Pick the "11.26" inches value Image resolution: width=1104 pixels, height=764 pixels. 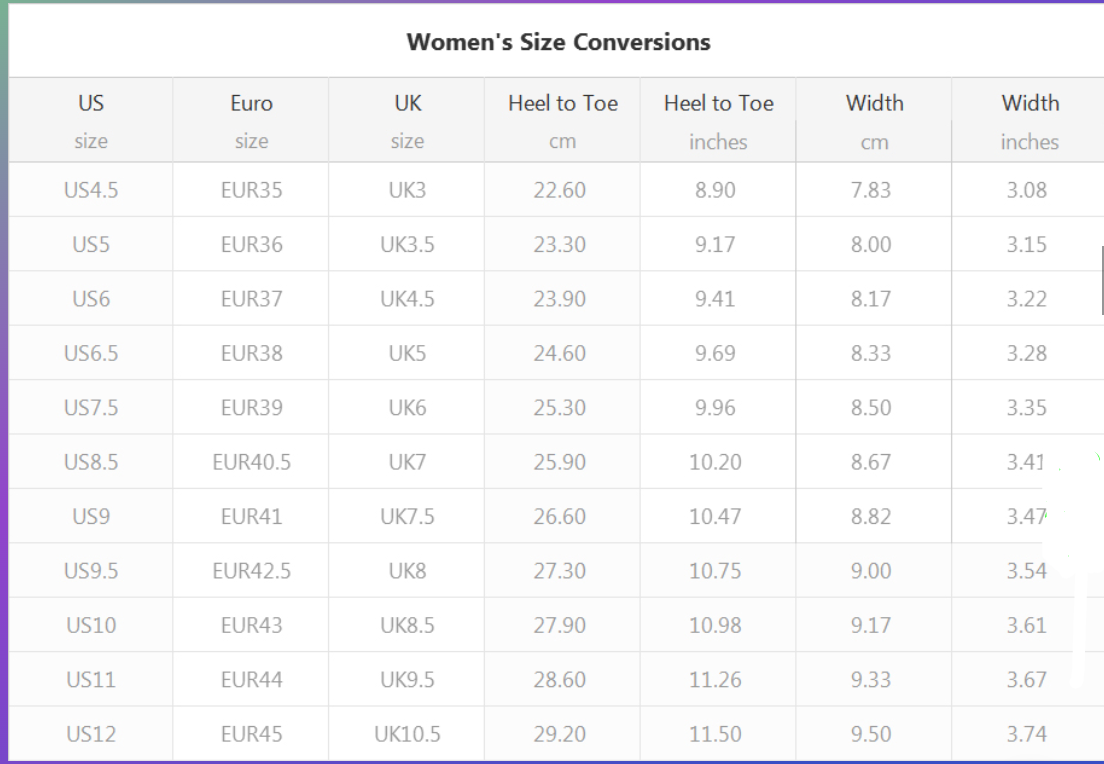coord(715,680)
